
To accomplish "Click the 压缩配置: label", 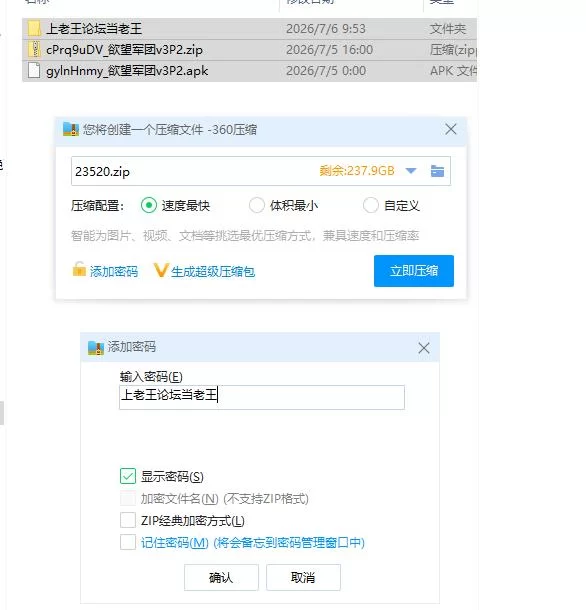I will tap(97, 205).
